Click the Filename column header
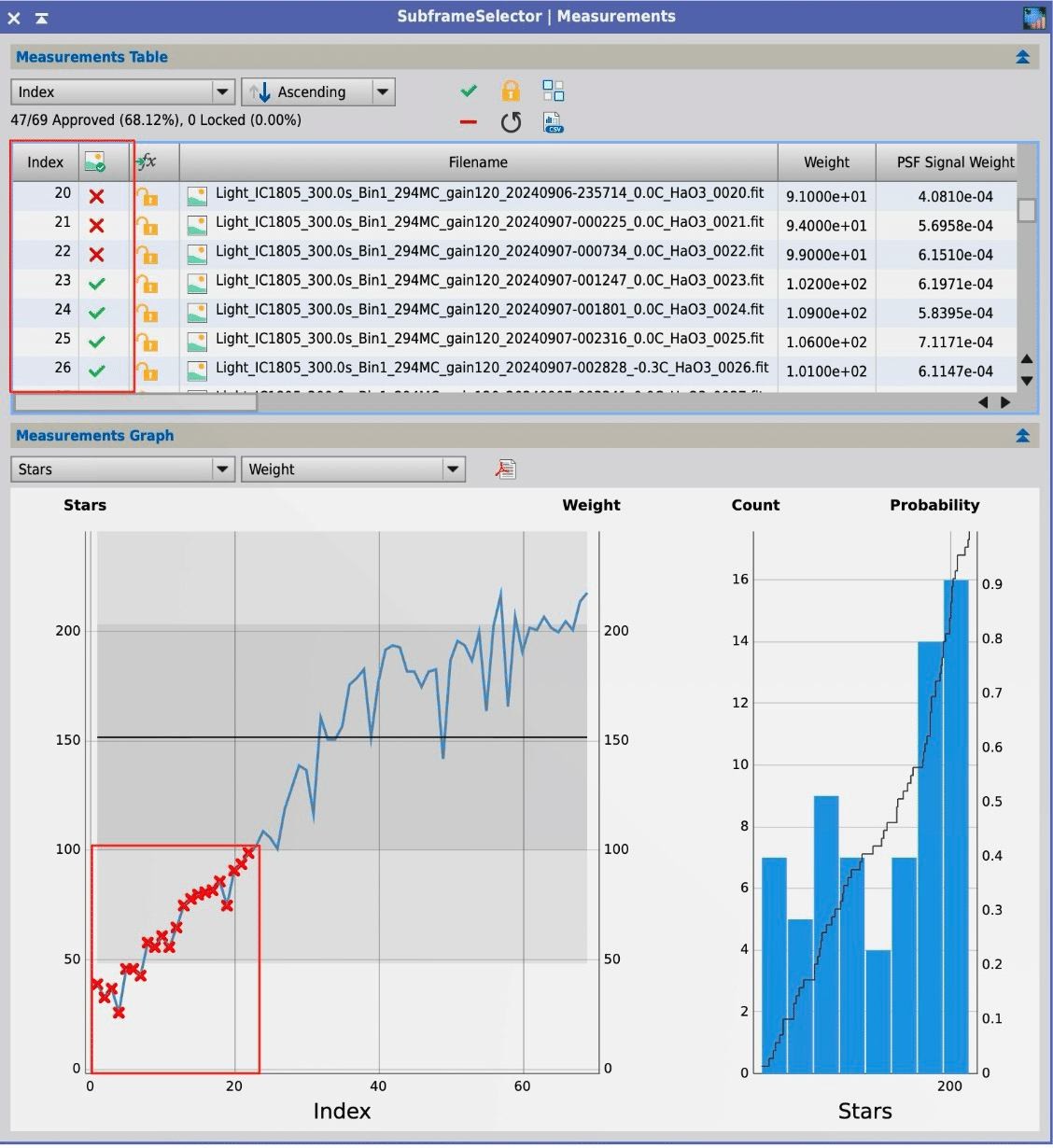The image size is (1053, 1148). pos(478,161)
